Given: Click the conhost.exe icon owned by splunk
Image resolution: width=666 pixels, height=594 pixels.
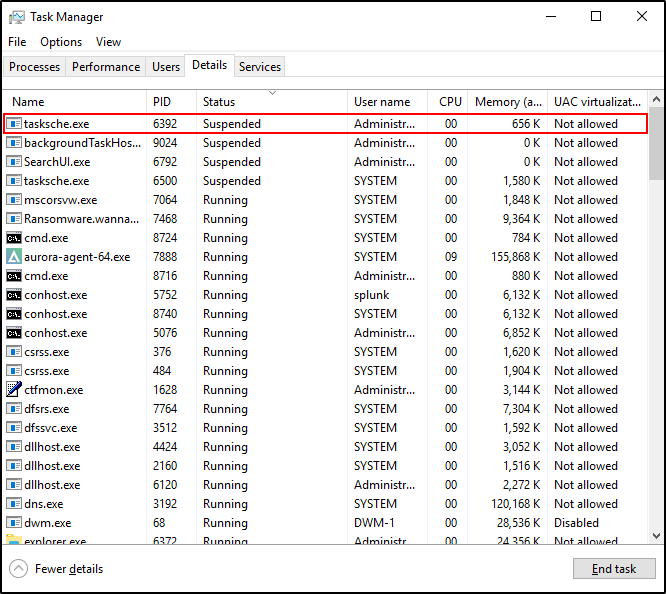Looking at the screenshot, I should 14,295.
